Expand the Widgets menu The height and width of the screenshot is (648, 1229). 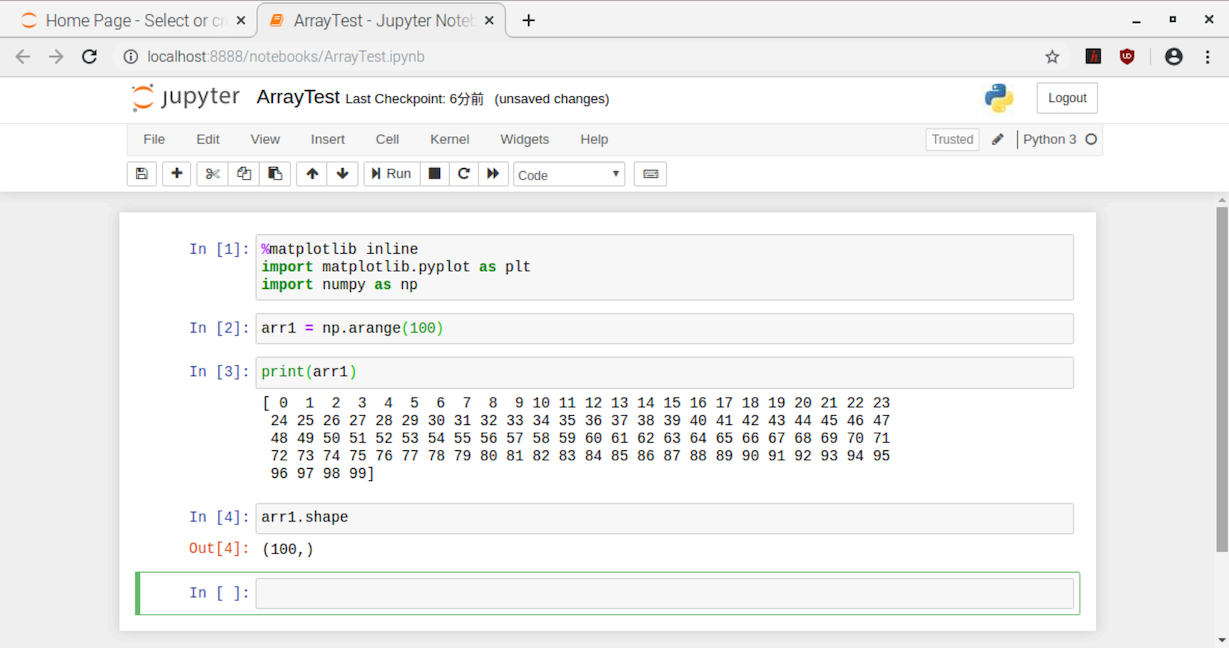tap(524, 139)
